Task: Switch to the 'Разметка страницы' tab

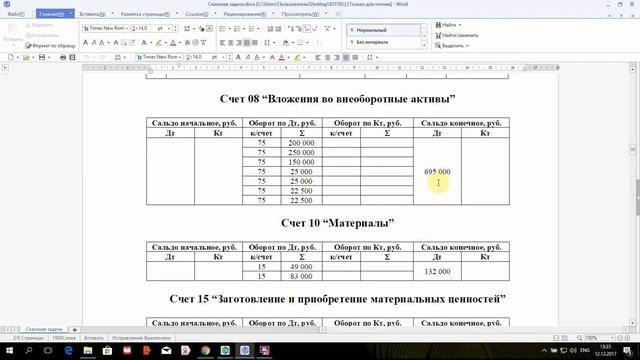Action: tap(145, 14)
